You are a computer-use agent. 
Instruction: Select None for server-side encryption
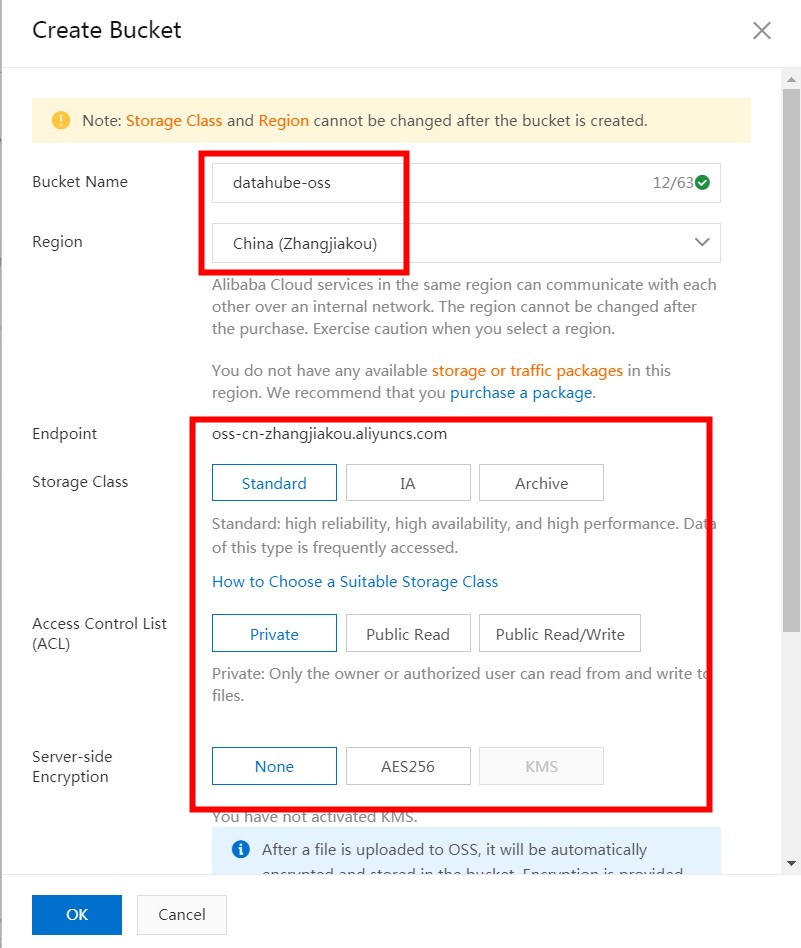[274, 766]
